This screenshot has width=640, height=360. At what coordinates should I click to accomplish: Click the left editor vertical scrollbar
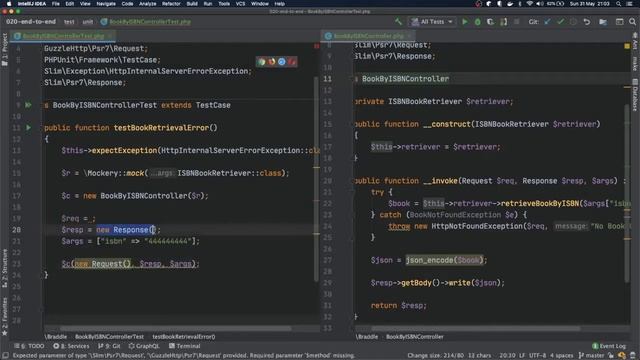pos(316,179)
